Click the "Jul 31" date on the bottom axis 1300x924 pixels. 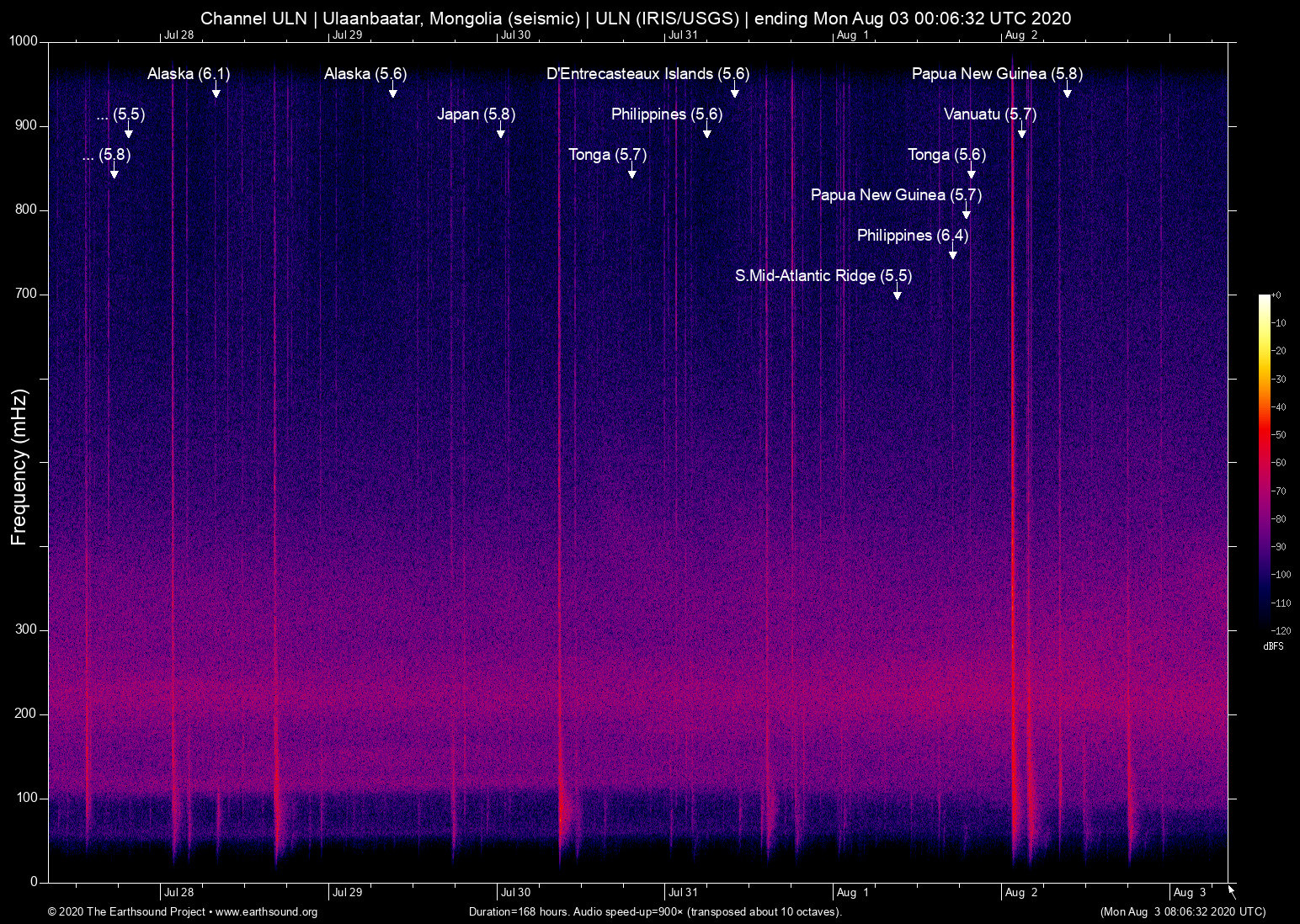click(x=683, y=892)
